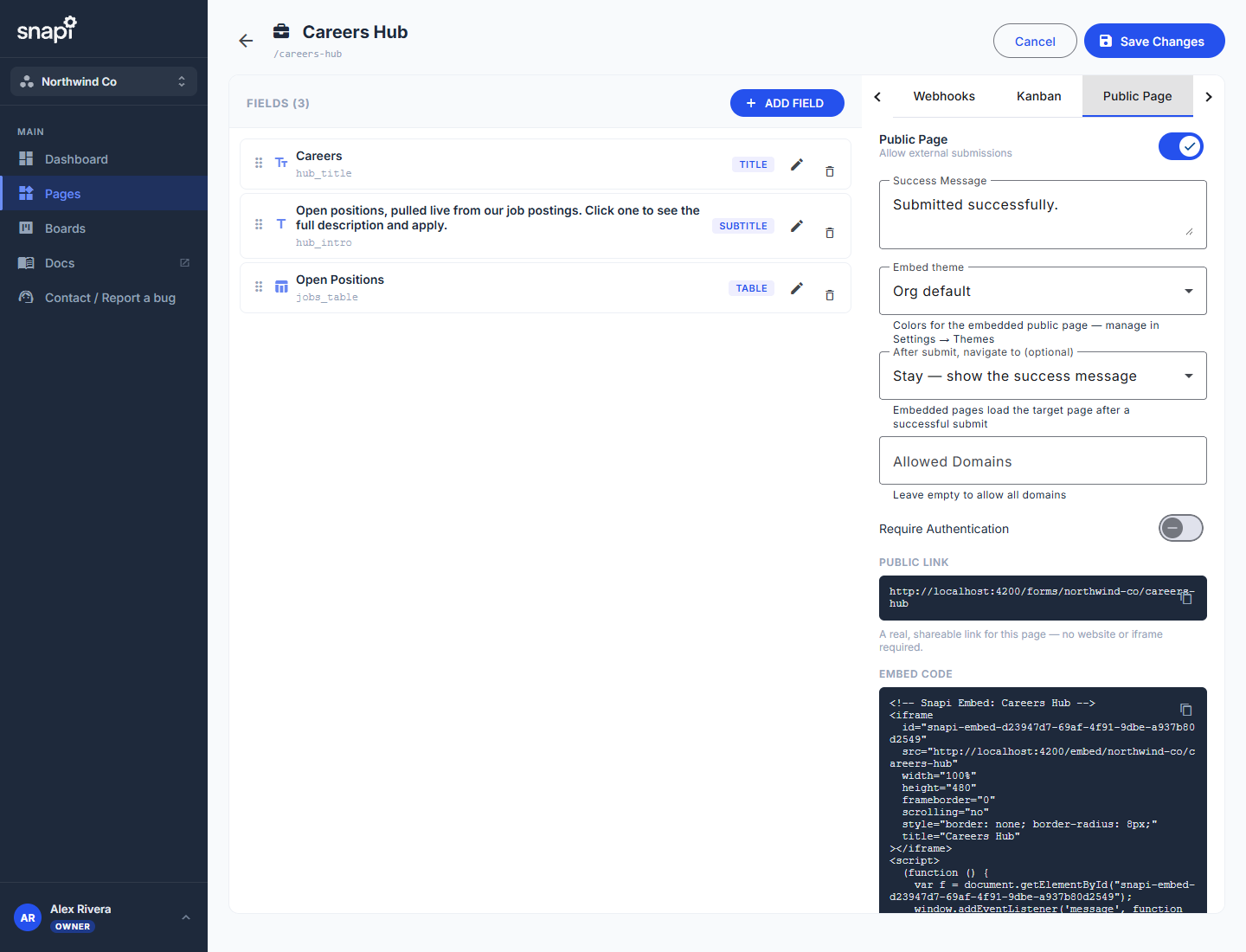The height and width of the screenshot is (952, 1246).
Task: Copy the embed code
Action: point(1186,710)
